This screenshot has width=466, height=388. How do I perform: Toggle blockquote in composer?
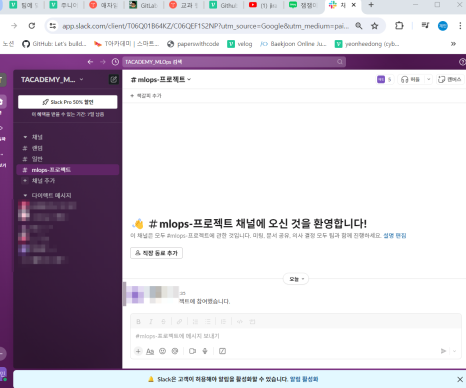click(223, 322)
